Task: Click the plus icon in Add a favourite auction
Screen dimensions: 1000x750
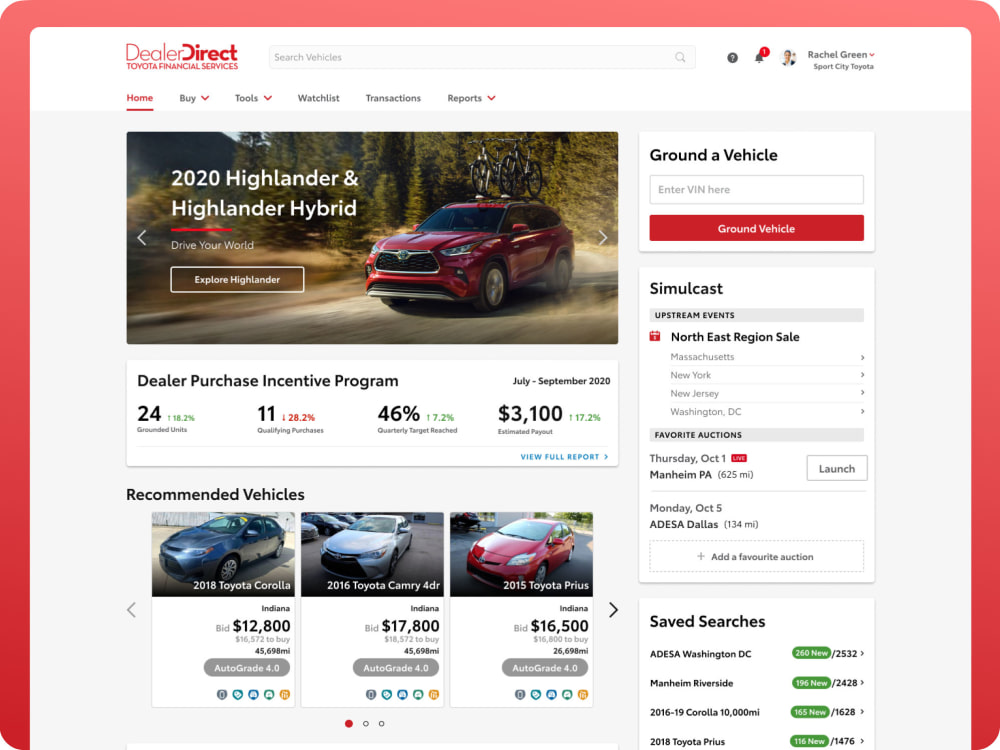Action: [x=701, y=557]
